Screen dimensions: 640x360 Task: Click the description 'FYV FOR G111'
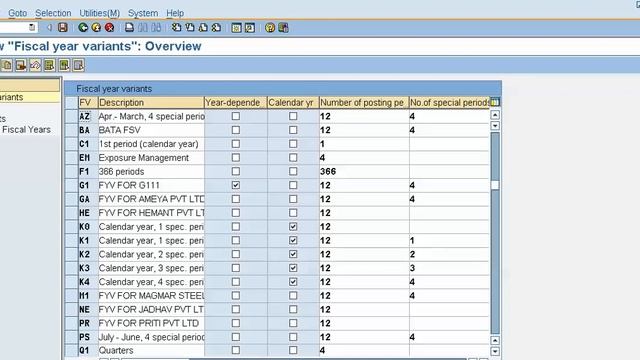point(129,185)
